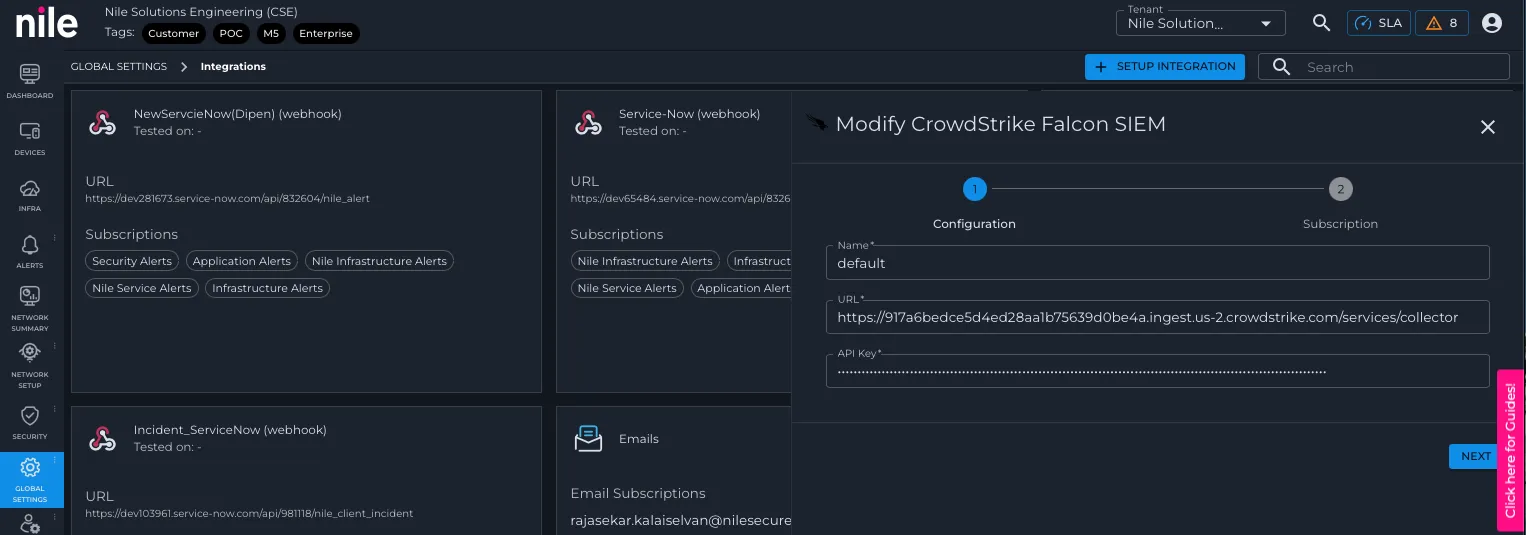
Task: Click the CrowdStrike URL field
Action: pyautogui.click(x=1157, y=317)
